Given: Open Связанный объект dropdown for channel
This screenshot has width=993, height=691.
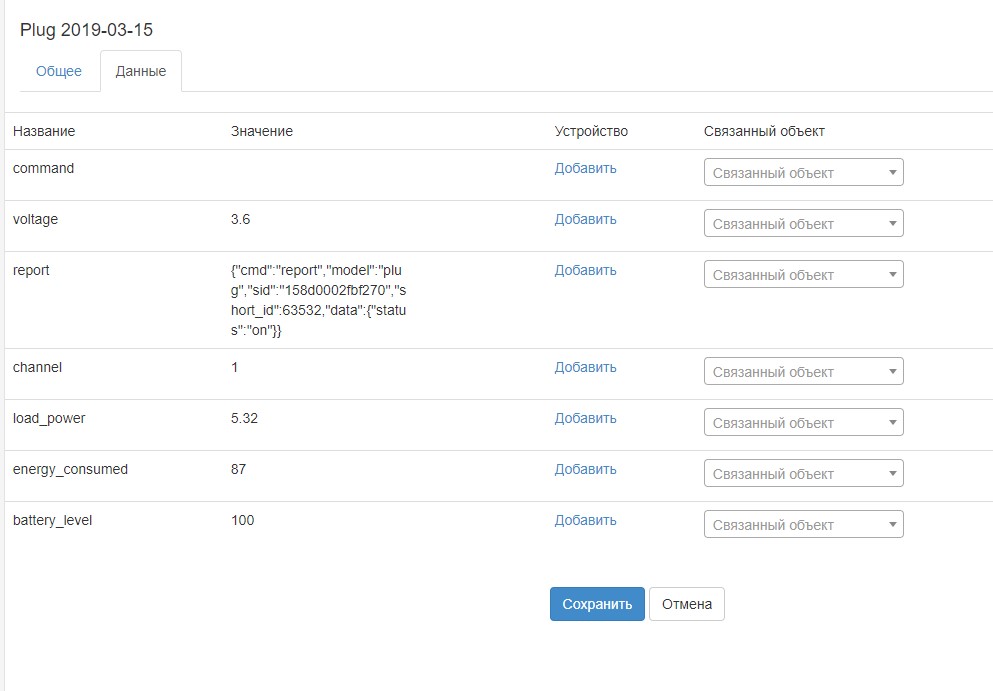Looking at the screenshot, I should click(x=804, y=371).
